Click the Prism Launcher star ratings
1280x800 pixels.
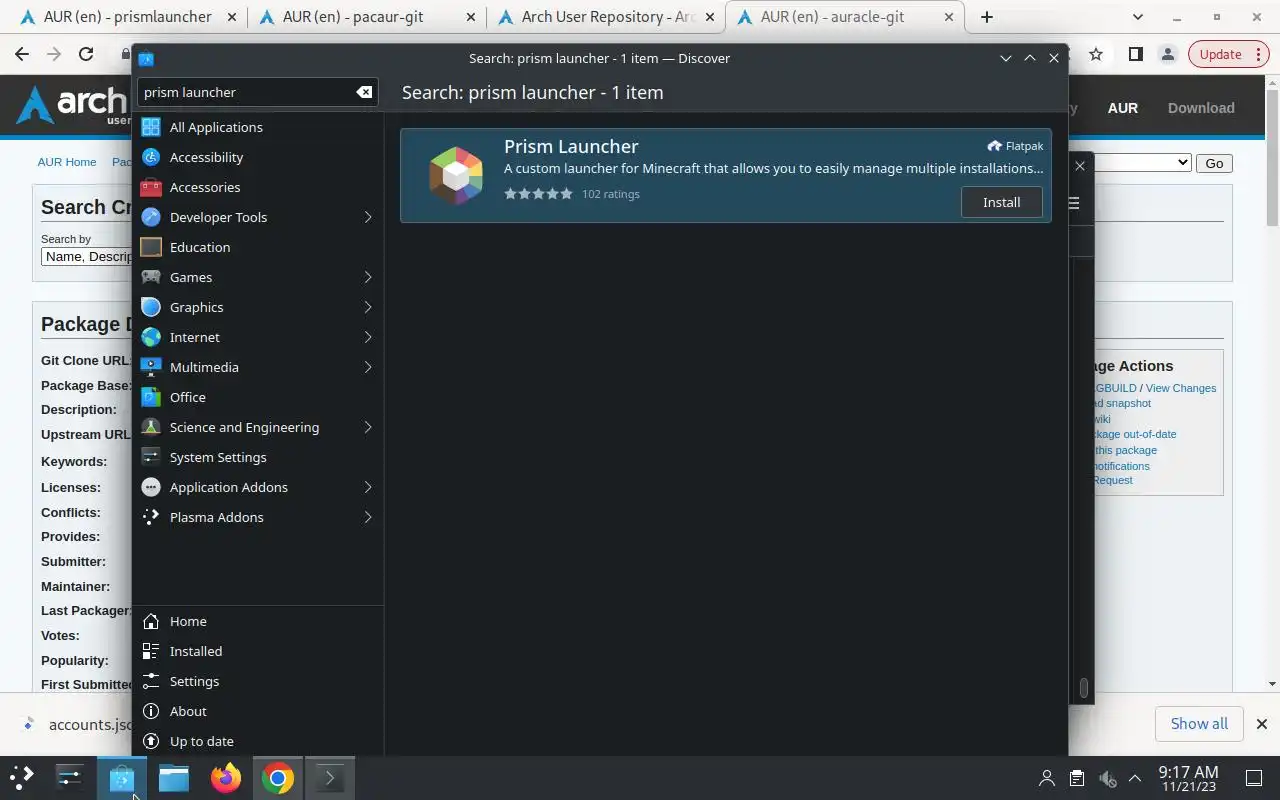pyautogui.click(x=538, y=194)
